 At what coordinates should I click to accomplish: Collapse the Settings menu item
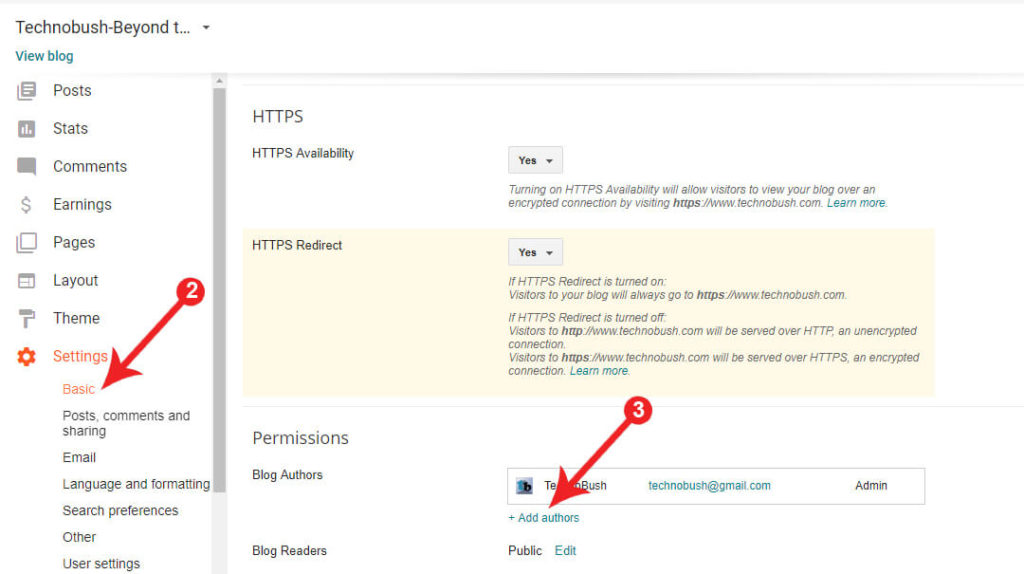click(80, 356)
